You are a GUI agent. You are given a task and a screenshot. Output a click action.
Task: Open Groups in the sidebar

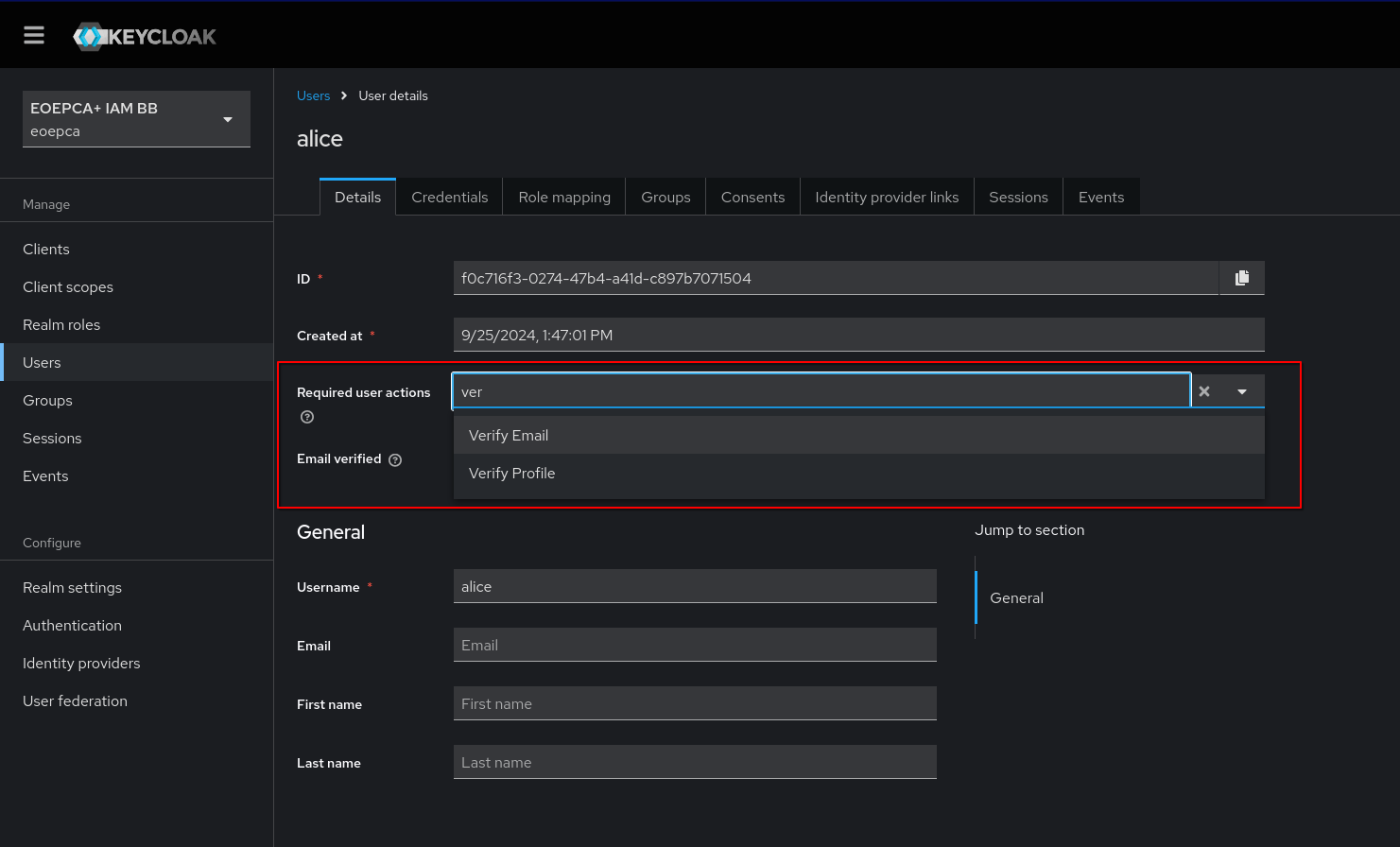click(x=136, y=400)
